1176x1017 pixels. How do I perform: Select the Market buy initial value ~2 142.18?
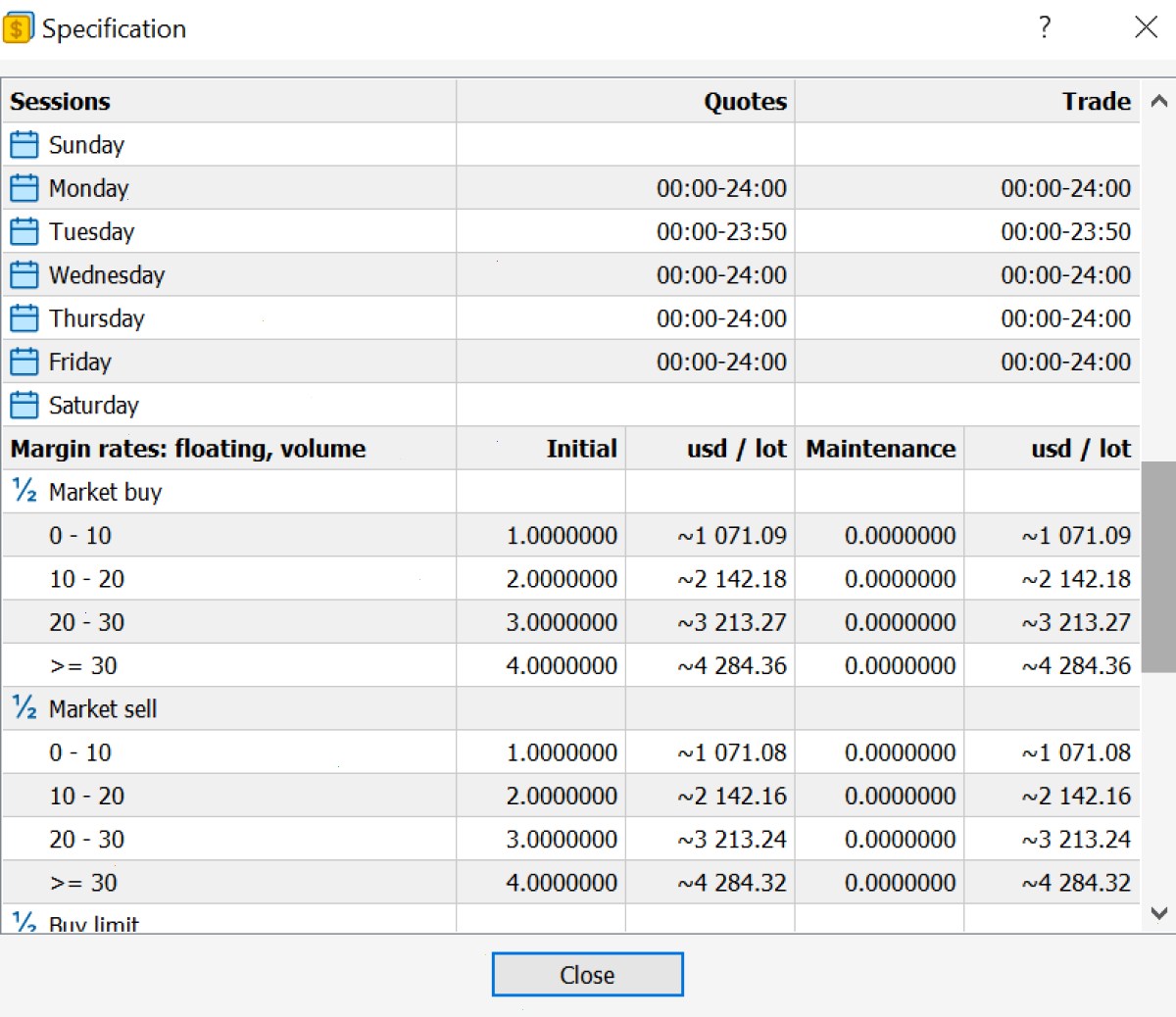click(731, 579)
